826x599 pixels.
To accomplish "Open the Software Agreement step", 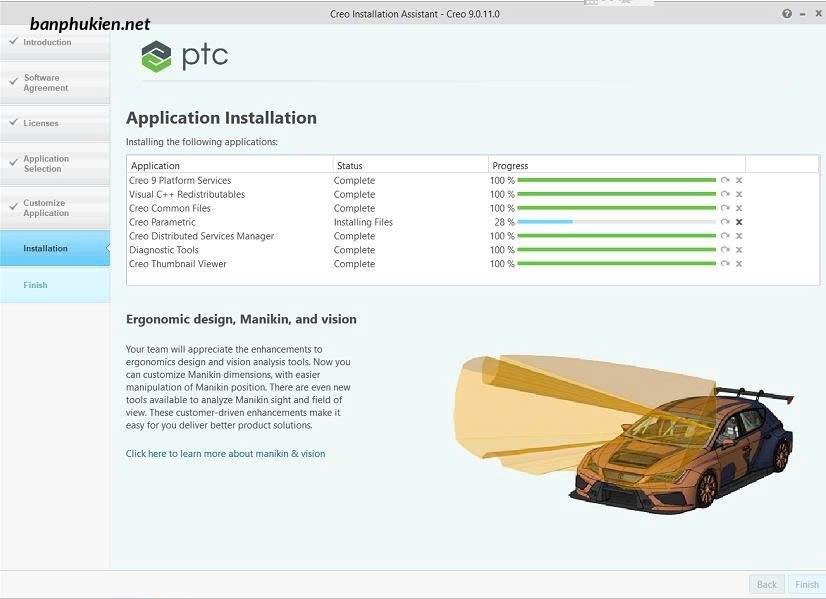I will coord(45,83).
